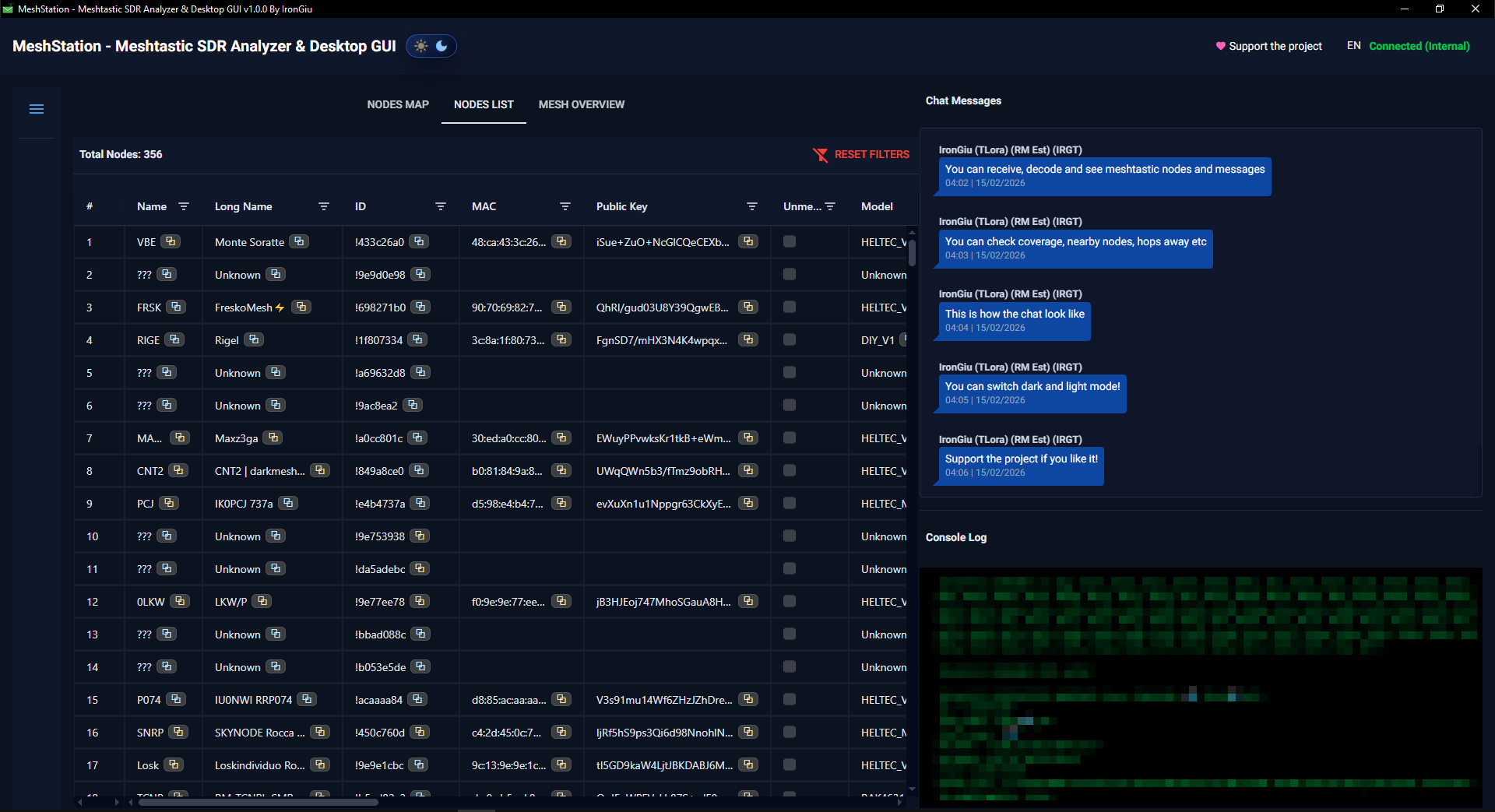Open the Name column filter
Image resolution: width=1495 pixels, height=812 pixels.
pos(184,206)
